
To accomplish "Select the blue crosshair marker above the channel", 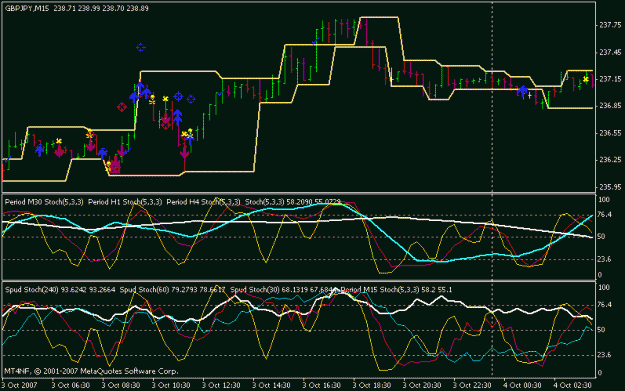I will [140, 47].
